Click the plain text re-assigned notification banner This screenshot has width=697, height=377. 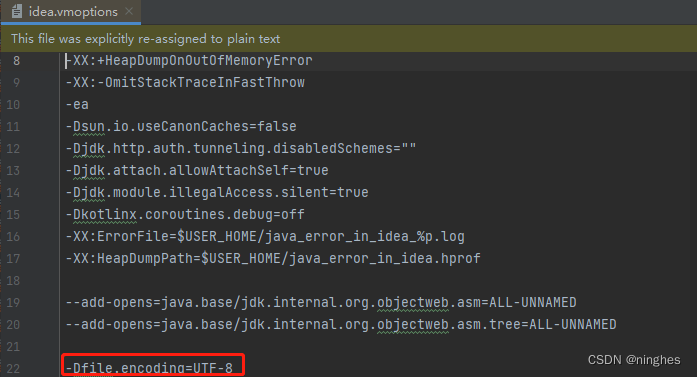(x=348, y=39)
